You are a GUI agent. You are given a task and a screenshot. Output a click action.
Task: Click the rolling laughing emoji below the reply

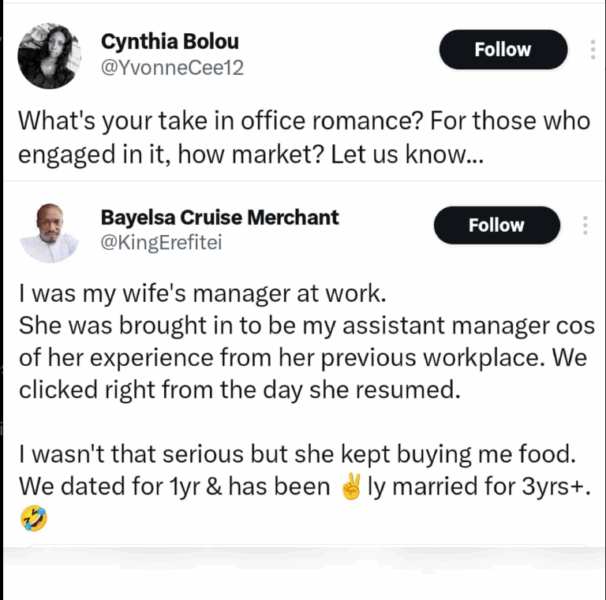[x=32, y=519]
